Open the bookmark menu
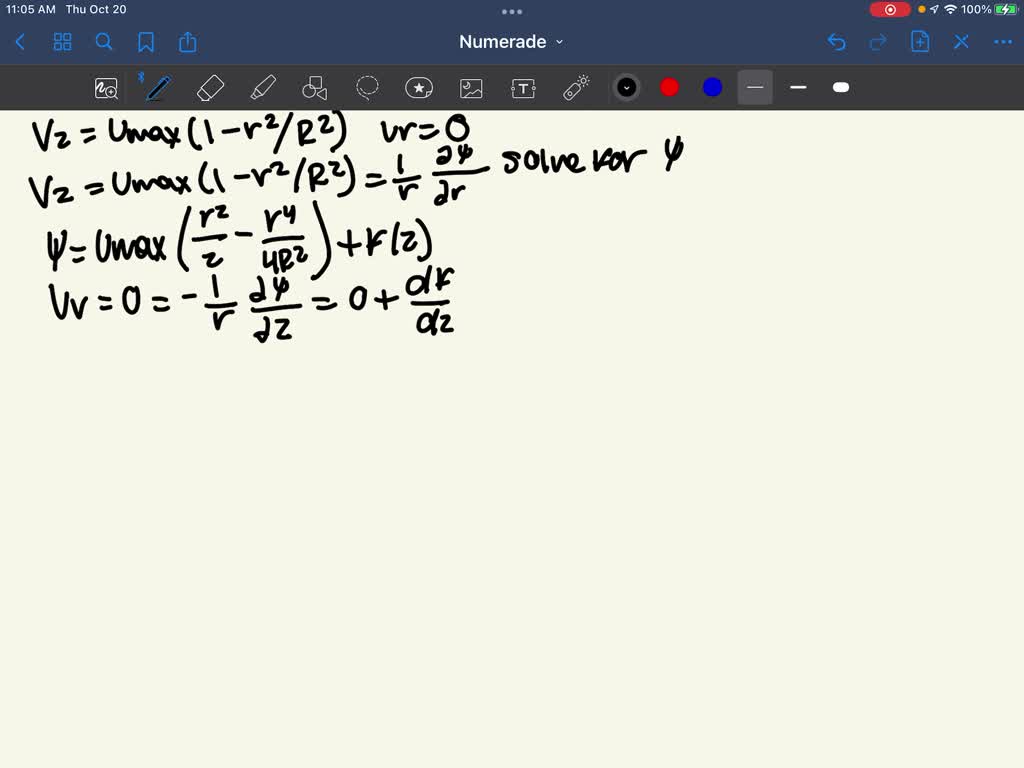Viewport: 1024px width, 768px height. tap(146, 42)
